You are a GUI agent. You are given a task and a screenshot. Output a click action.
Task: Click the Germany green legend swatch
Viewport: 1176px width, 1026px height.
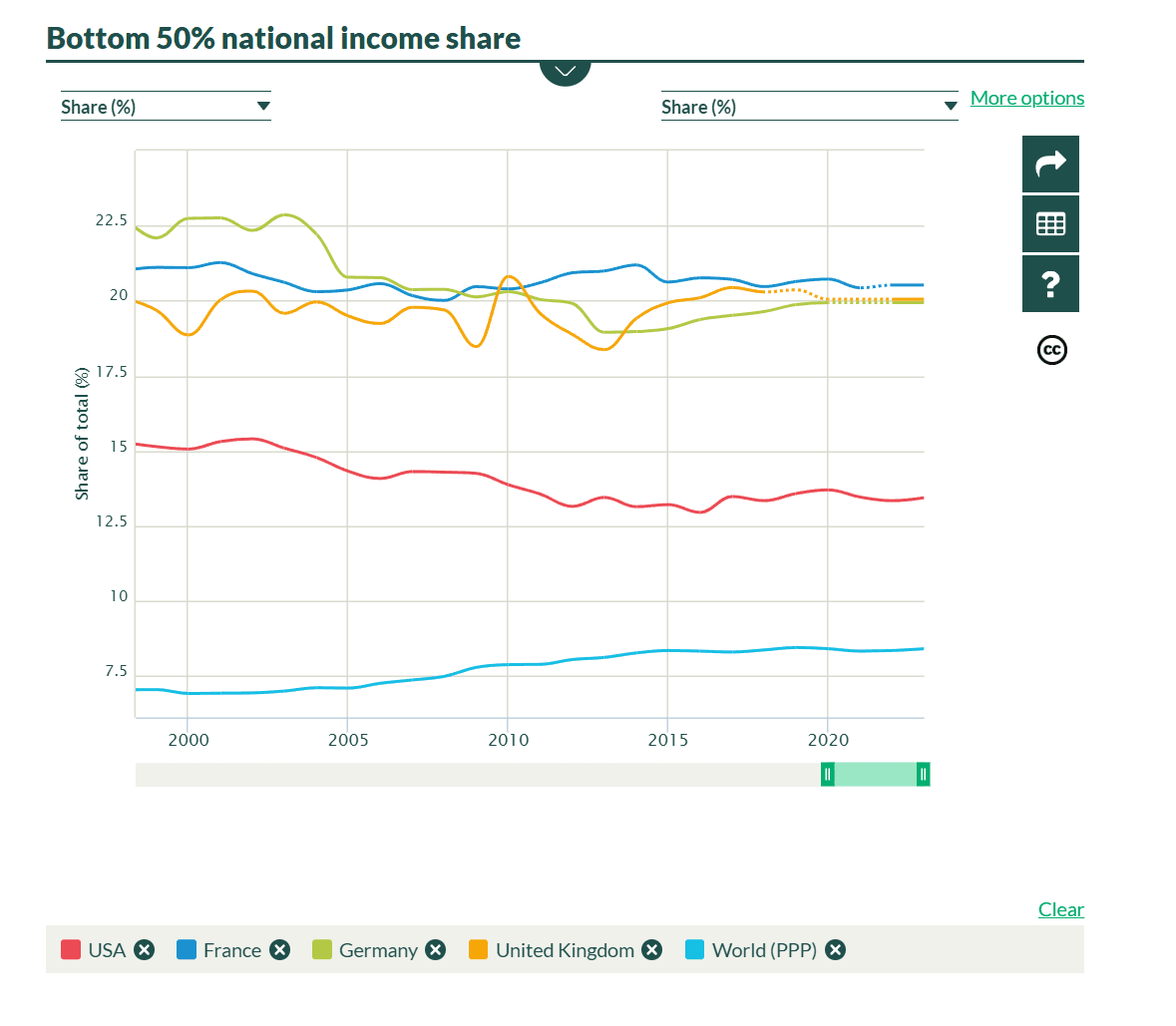pos(322,950)
